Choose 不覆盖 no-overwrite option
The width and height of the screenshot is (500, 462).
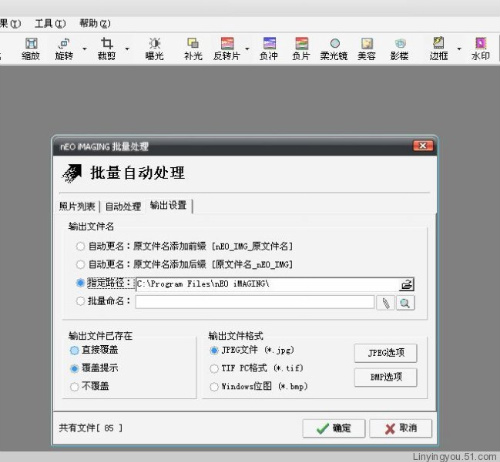click(x=74, y=387)
